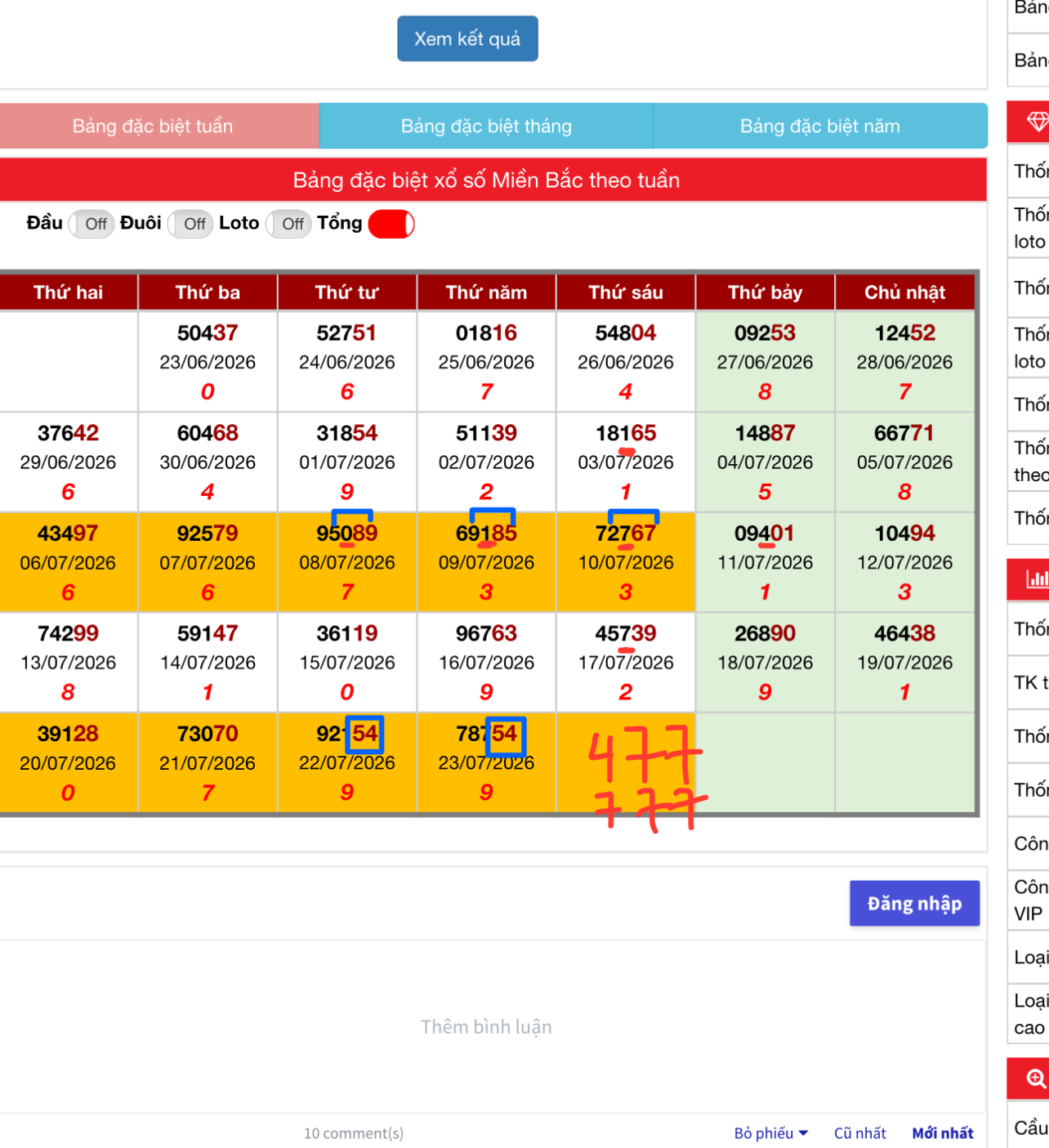Image resolution: width=1049 pixels, height=1148 pixels.
Task: Click the magnifier zoom icon in the sidebar
Action: (x=1036, y=1079)
